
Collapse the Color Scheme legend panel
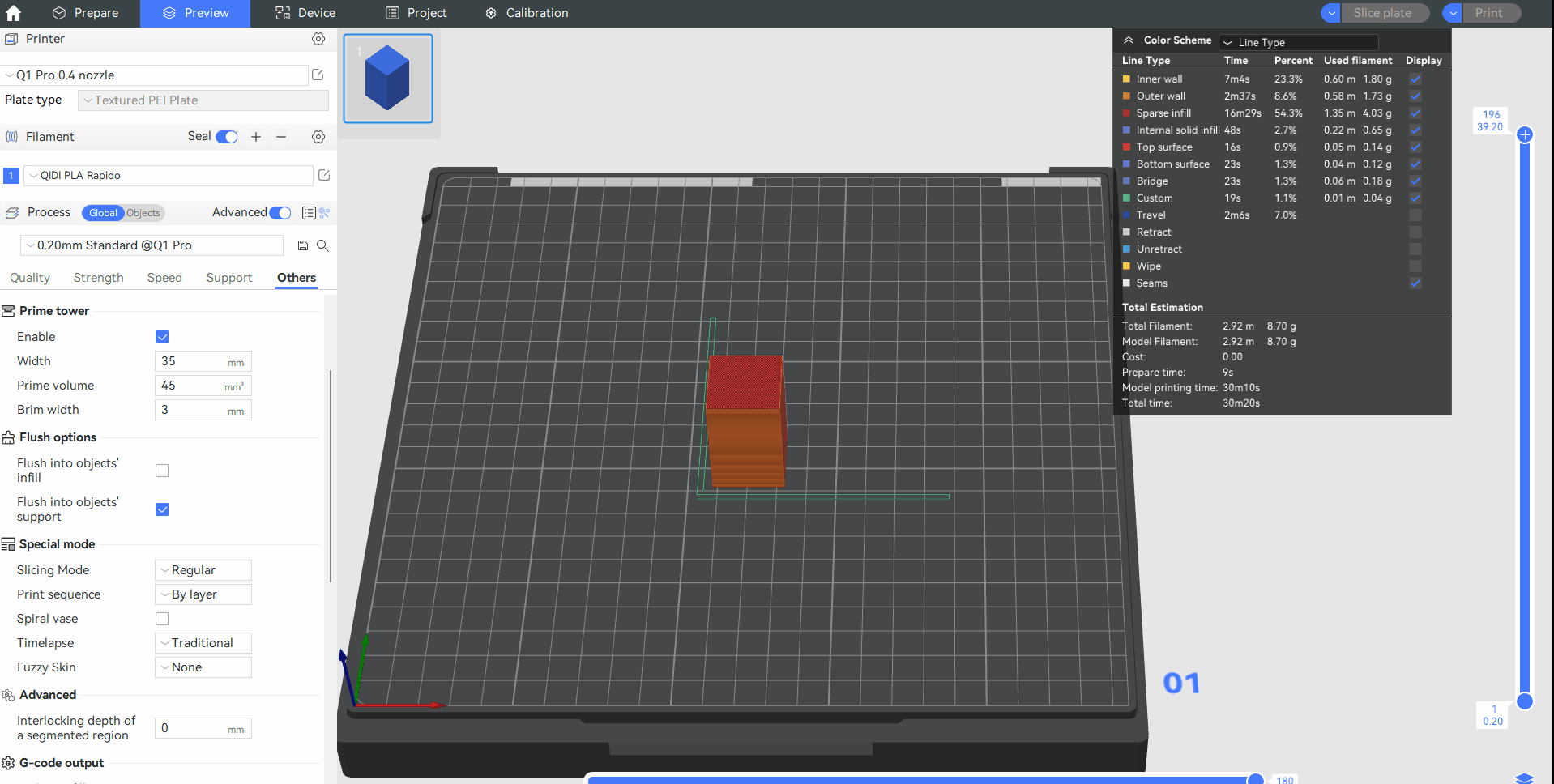[x=1128, y=40]
